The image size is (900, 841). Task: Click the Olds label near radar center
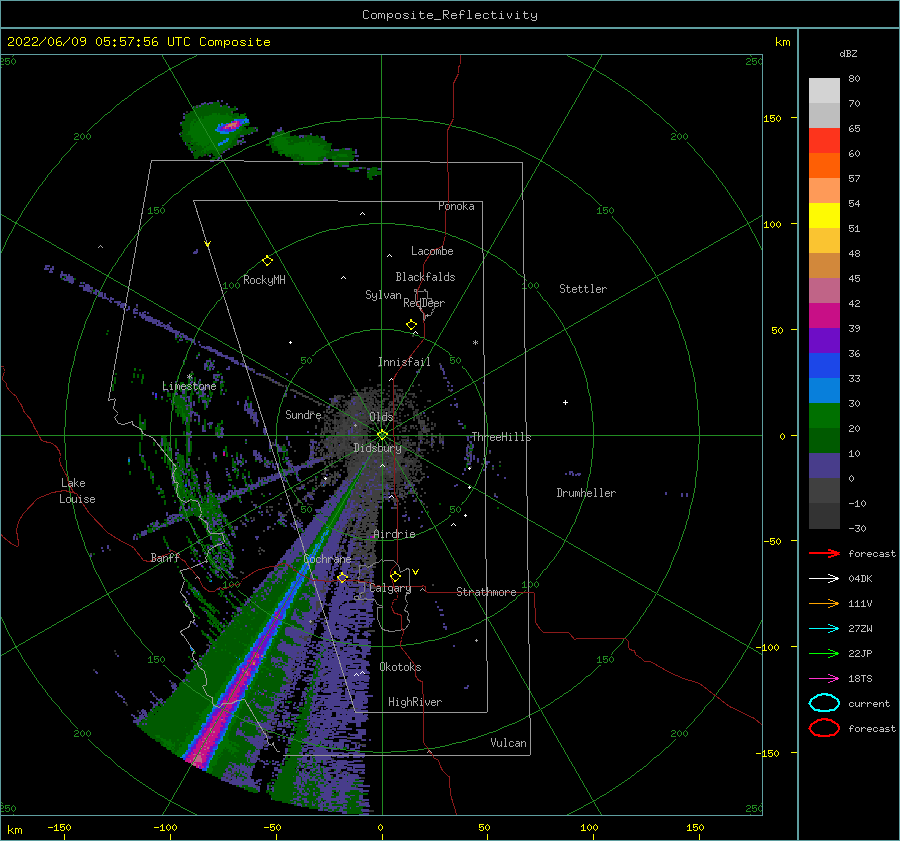[x=381, y=417]
